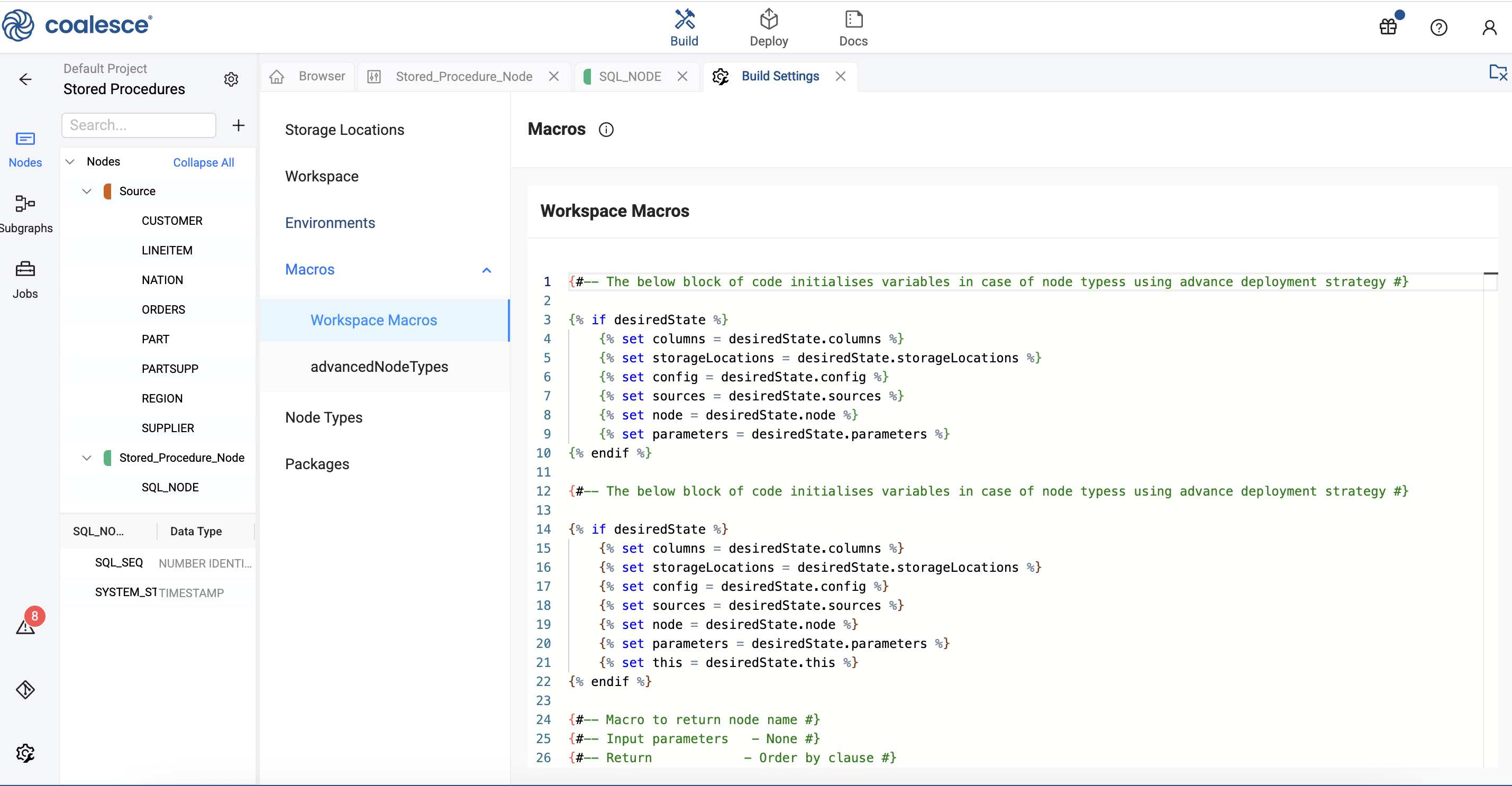Place cursor on line 21 set this
Screen dimensions: 1512x786
728,663
